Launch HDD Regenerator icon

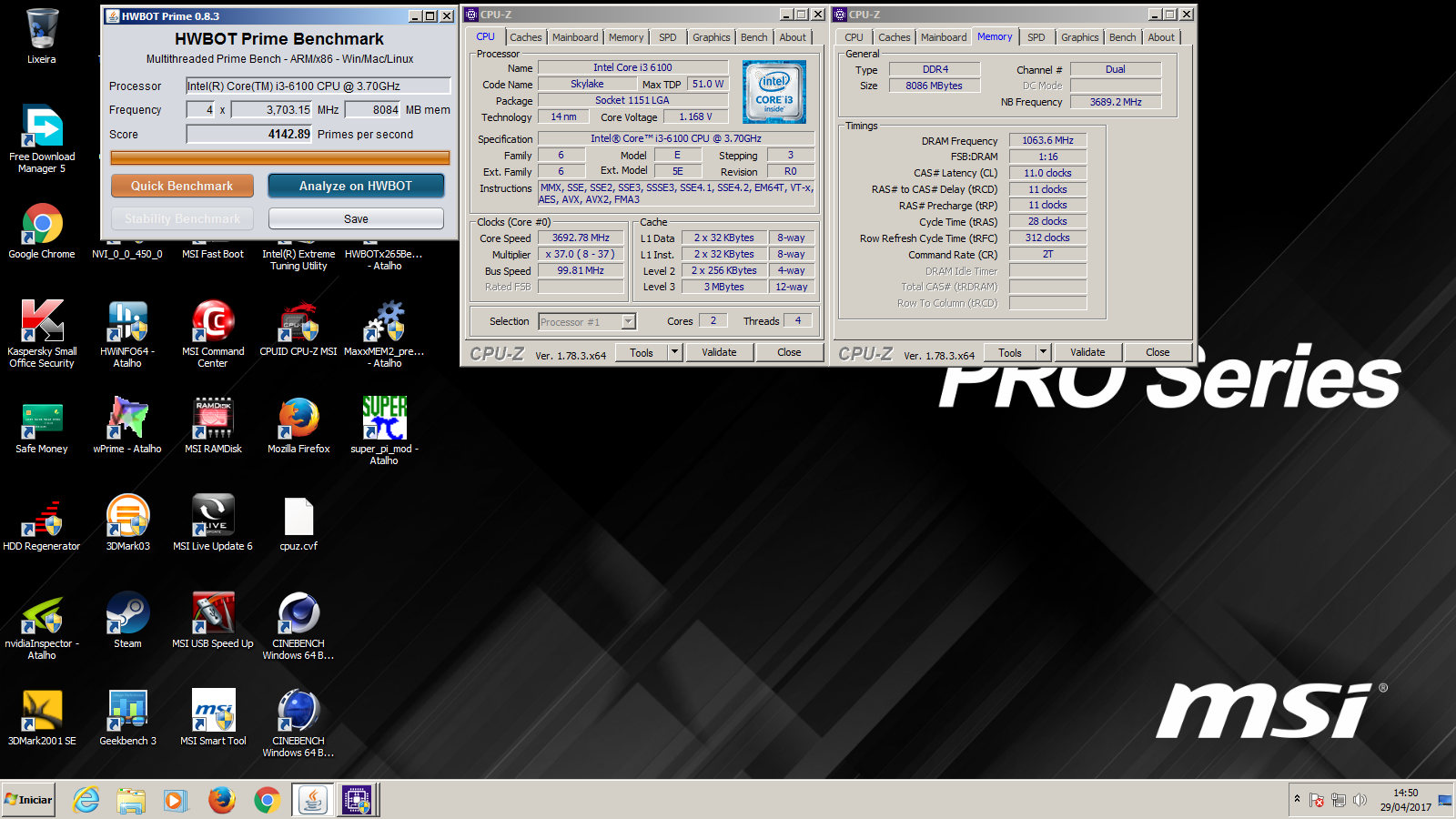[42, 524]
